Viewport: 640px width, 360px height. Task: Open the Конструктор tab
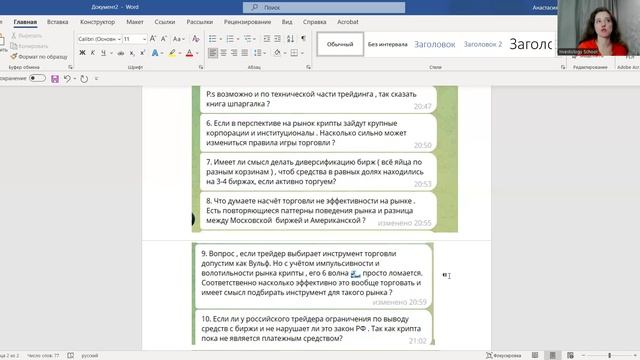[x=98, y=22]
